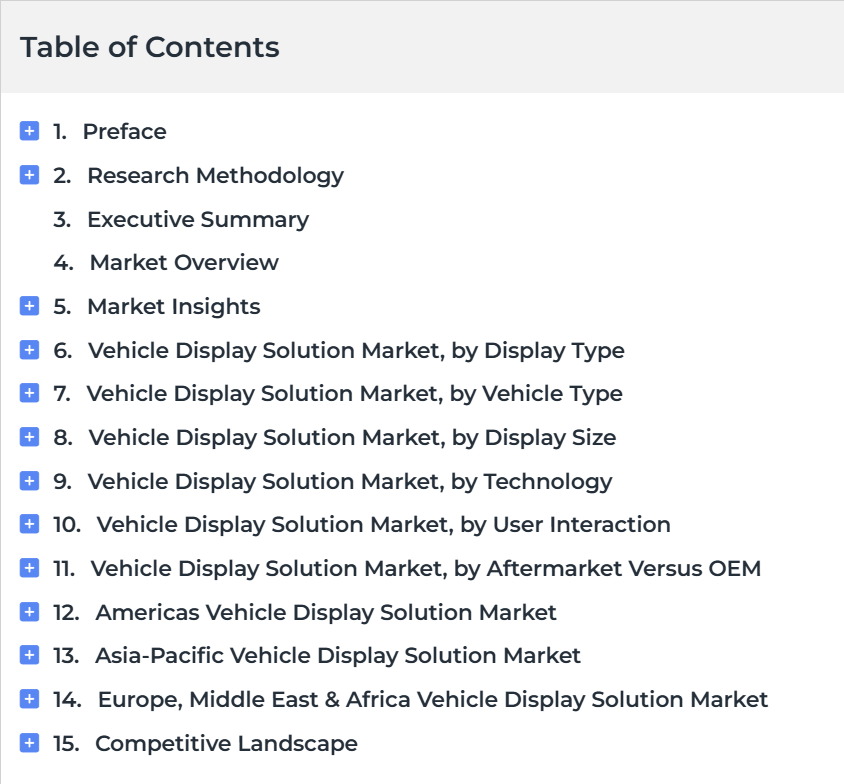The width and height of the screenshot is (844, 784).
Task: Click the Table of Contents heading
Action: pos(150,47)
